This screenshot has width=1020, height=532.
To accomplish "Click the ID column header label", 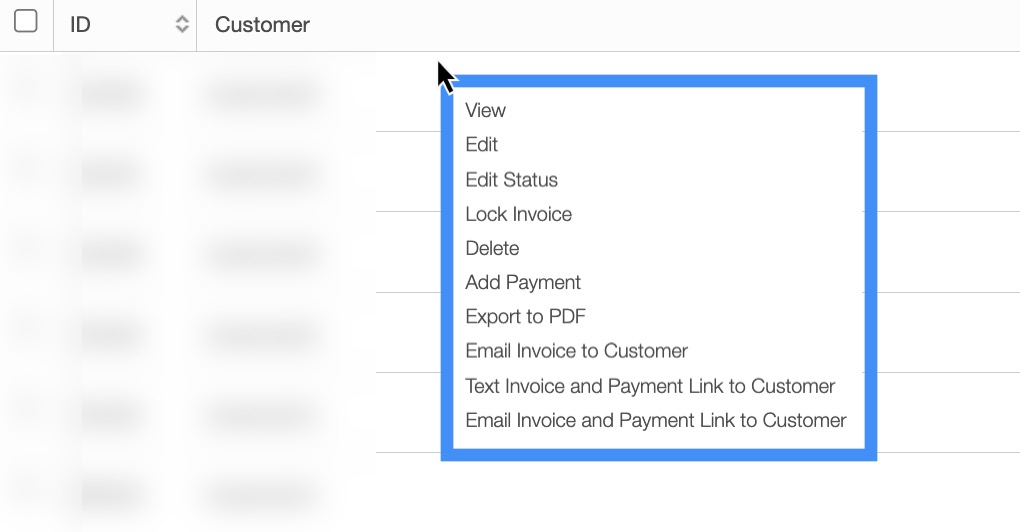I will [x=81, y=25].
